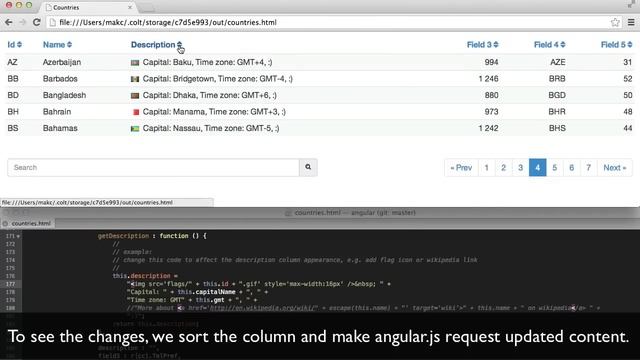Viewport: 640px width, 360px height.
Task: Click the search magnifier button
Action: coord(308,167)
